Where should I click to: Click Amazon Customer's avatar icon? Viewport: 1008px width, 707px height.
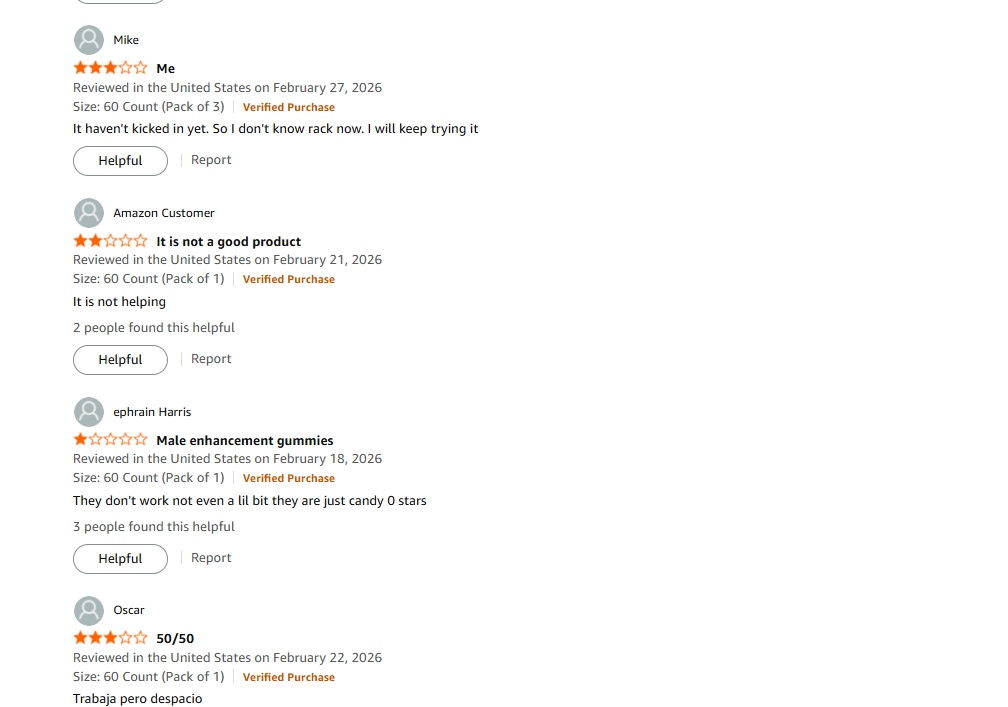[89, 213]
